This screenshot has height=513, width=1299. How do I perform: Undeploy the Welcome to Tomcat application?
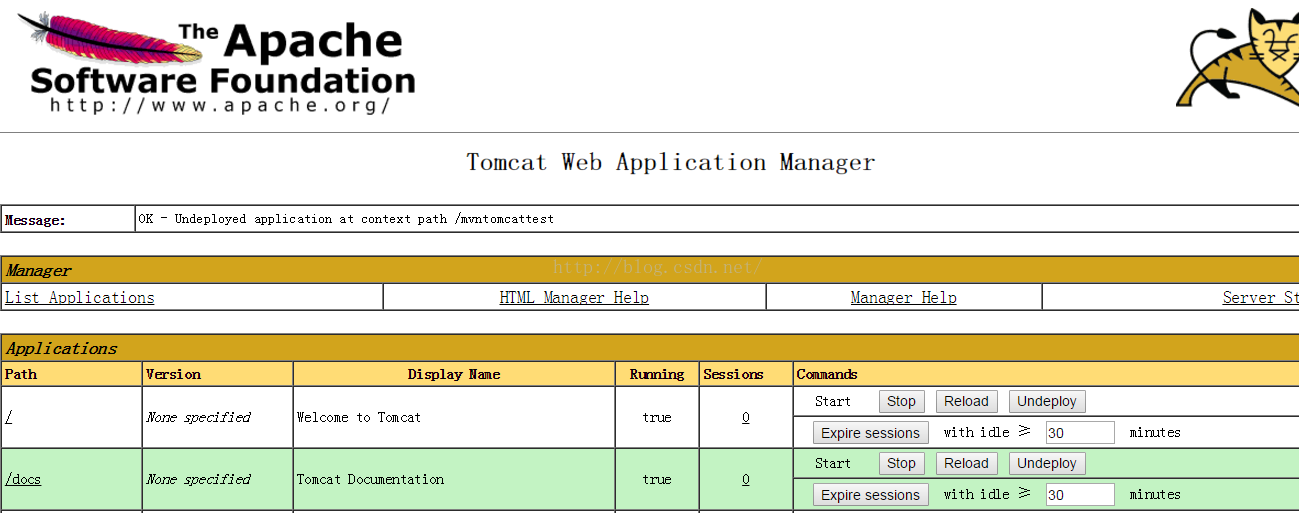[1047, 401]
